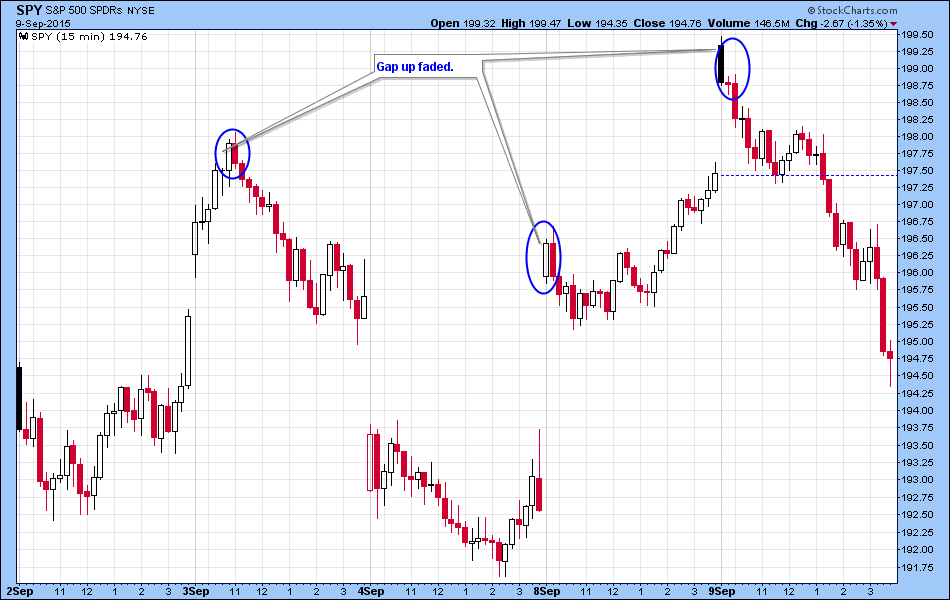Screen dimensions: 950x600
Task: Click the last red candle at the 9Sep close
Action: (890, 355)
